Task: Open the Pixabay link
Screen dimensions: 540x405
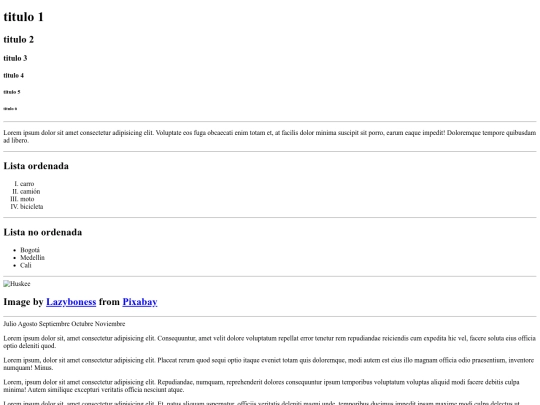Action: click(x=140, y=302)
